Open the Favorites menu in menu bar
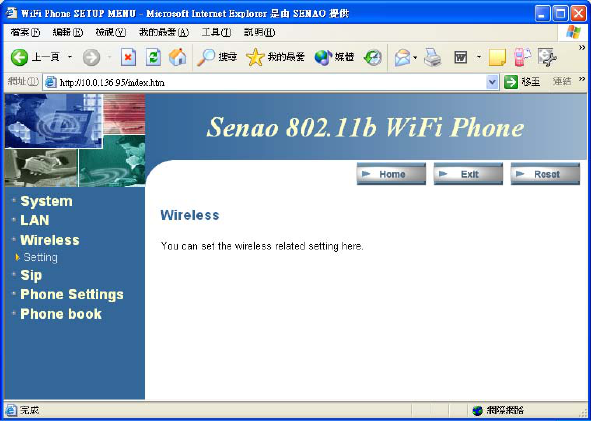 point(164,33)
